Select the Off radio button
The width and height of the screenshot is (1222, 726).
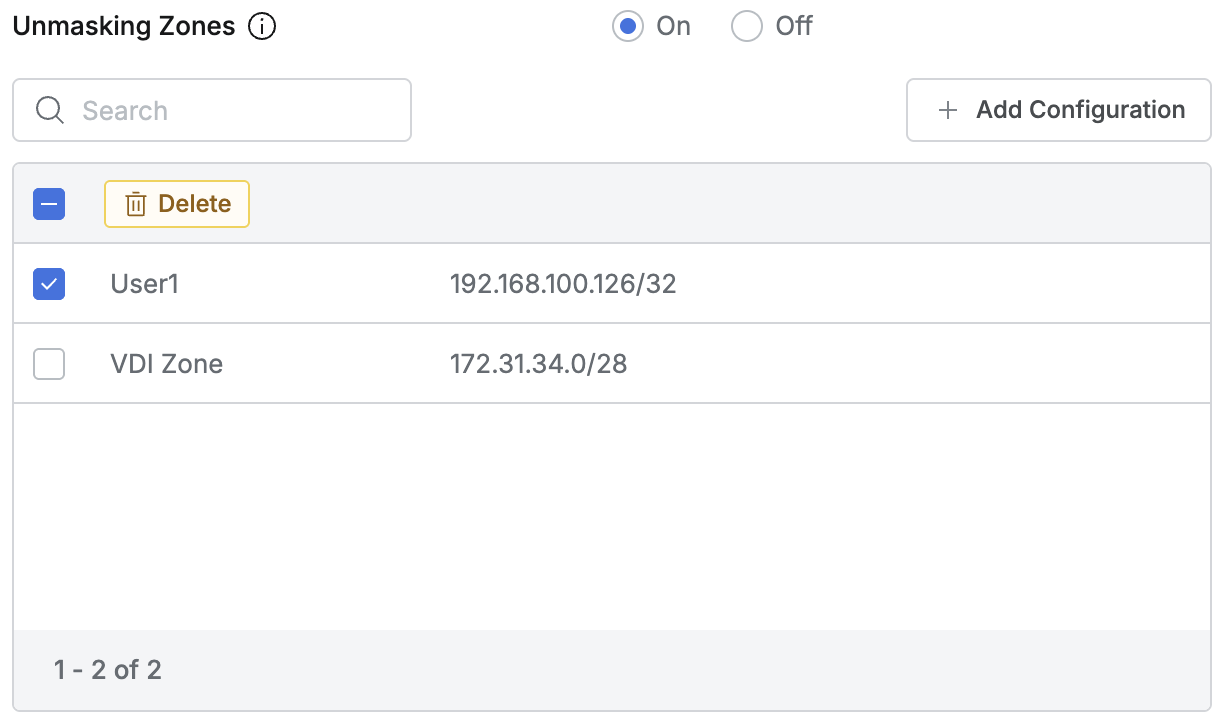(x=747, y=27)
